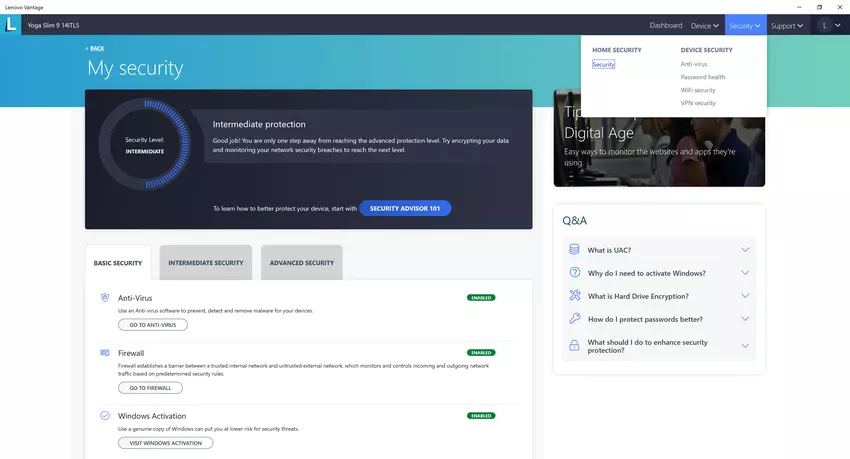The width and height of the screenshot is (850, 459).
Task: Click the UAC question database icon
Action: click(574, 250)
